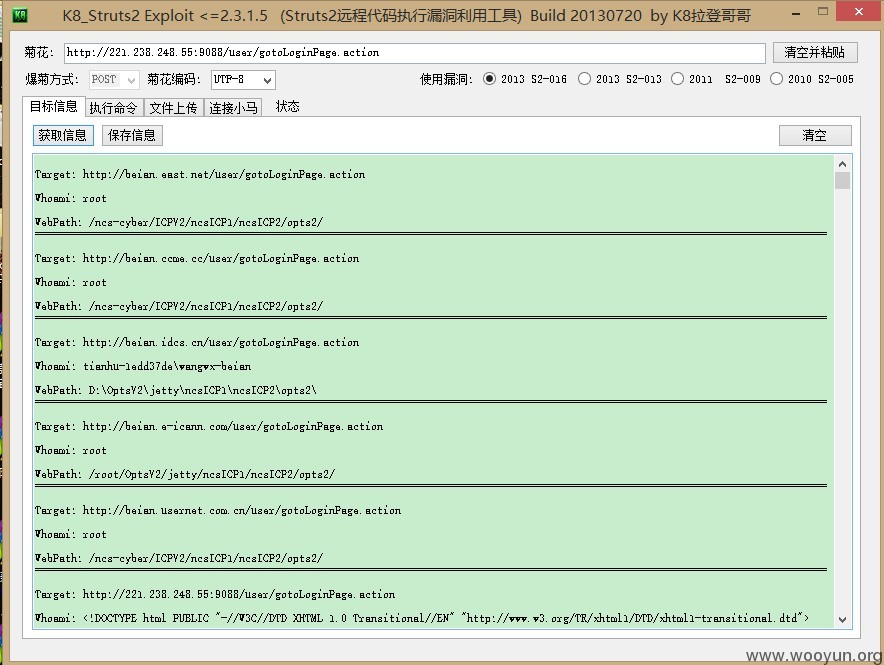Click the beian.usernet.com.cn target line
The image size is (884, 665).
click(218, 510)
